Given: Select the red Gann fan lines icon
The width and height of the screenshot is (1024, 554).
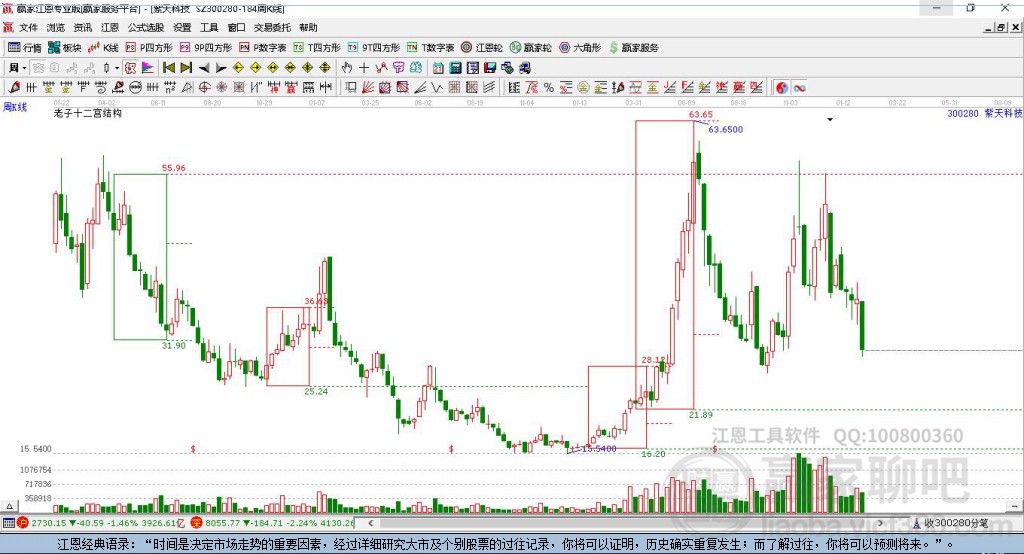Looking at the screenshot, I should pyautogui.click(x=367, y=88).
